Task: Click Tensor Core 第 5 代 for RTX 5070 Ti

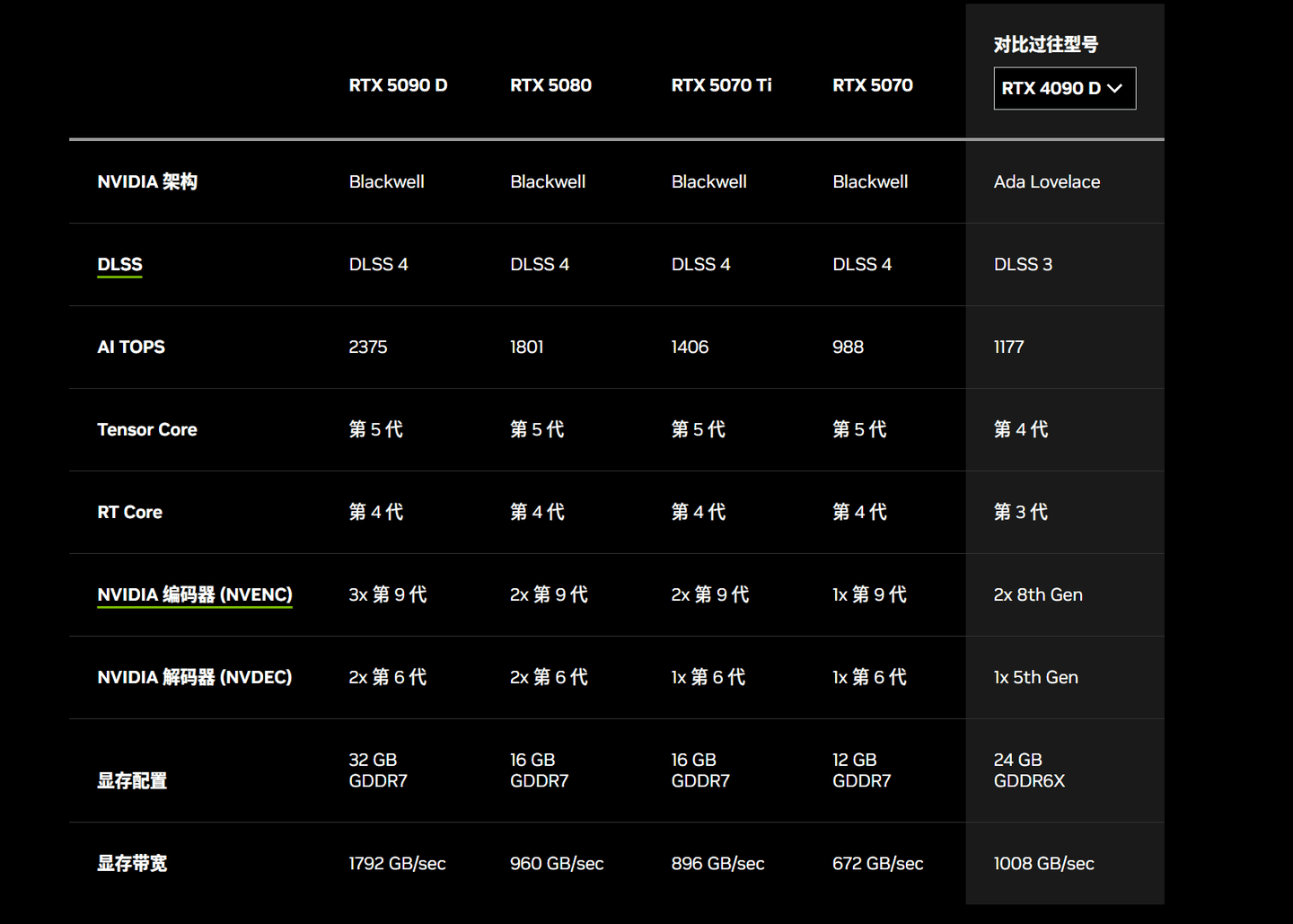Action: tap(698, 429)
